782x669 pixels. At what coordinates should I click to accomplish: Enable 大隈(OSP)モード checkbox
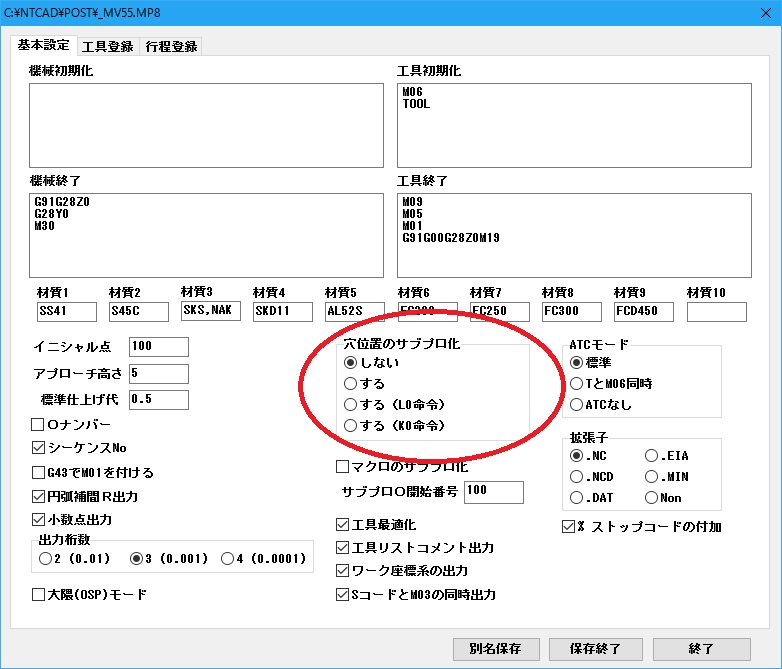(x=38, y=595)
